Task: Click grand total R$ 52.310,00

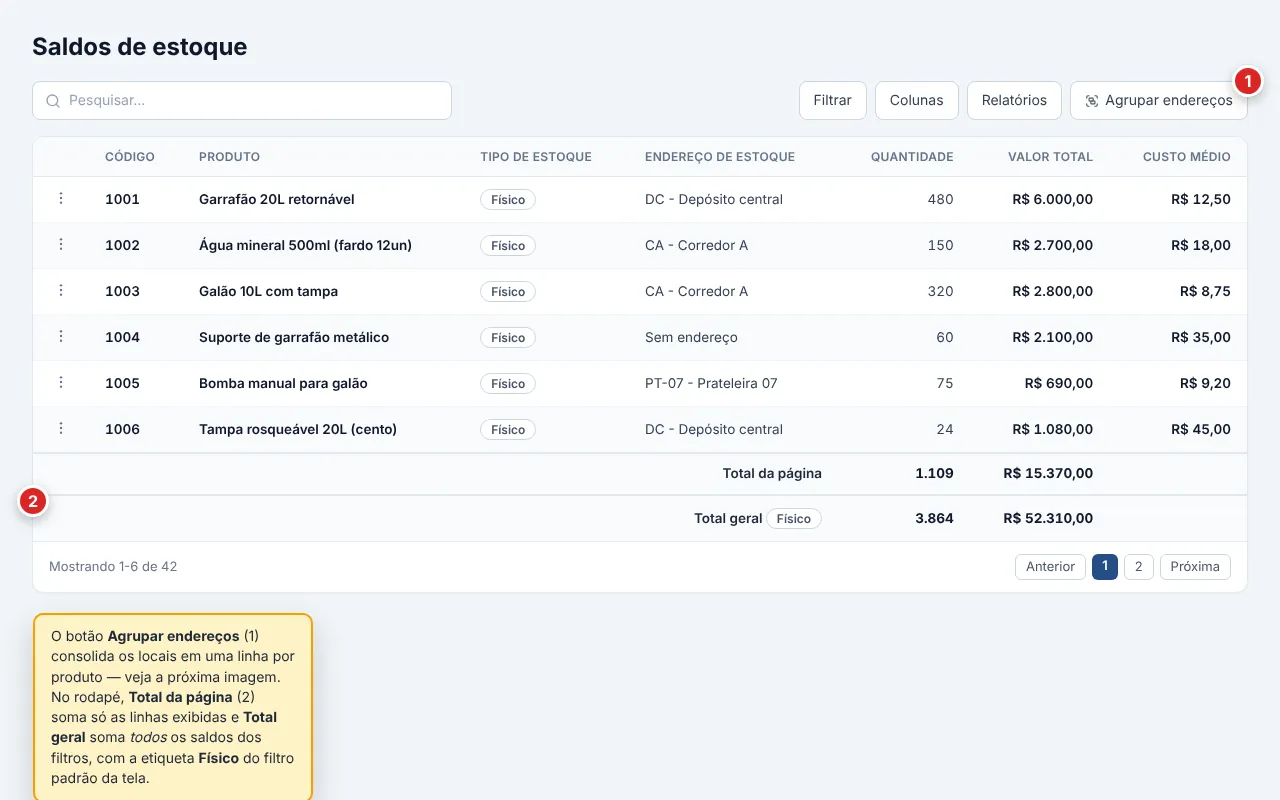Action: (x=1048, y=518)
